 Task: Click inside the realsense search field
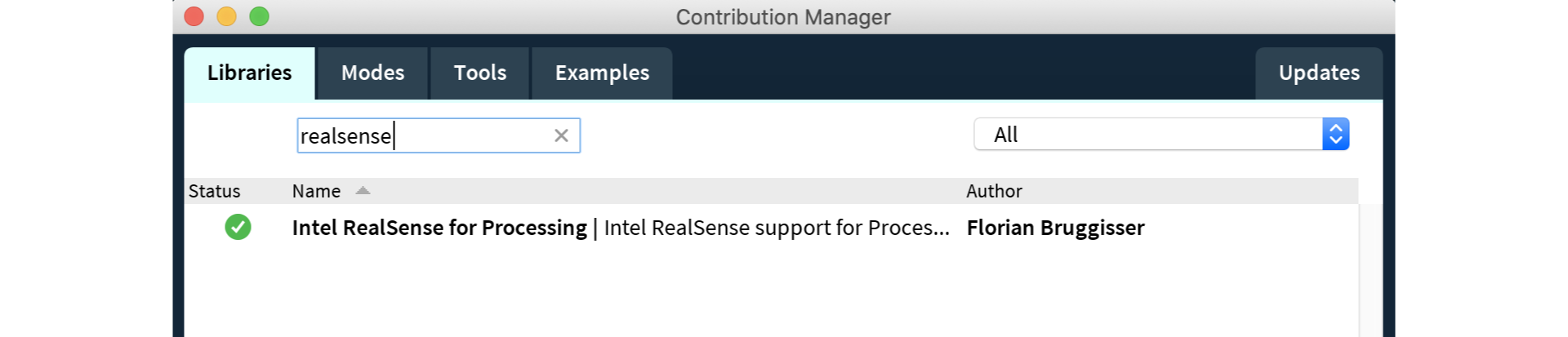tap(439, 135)
